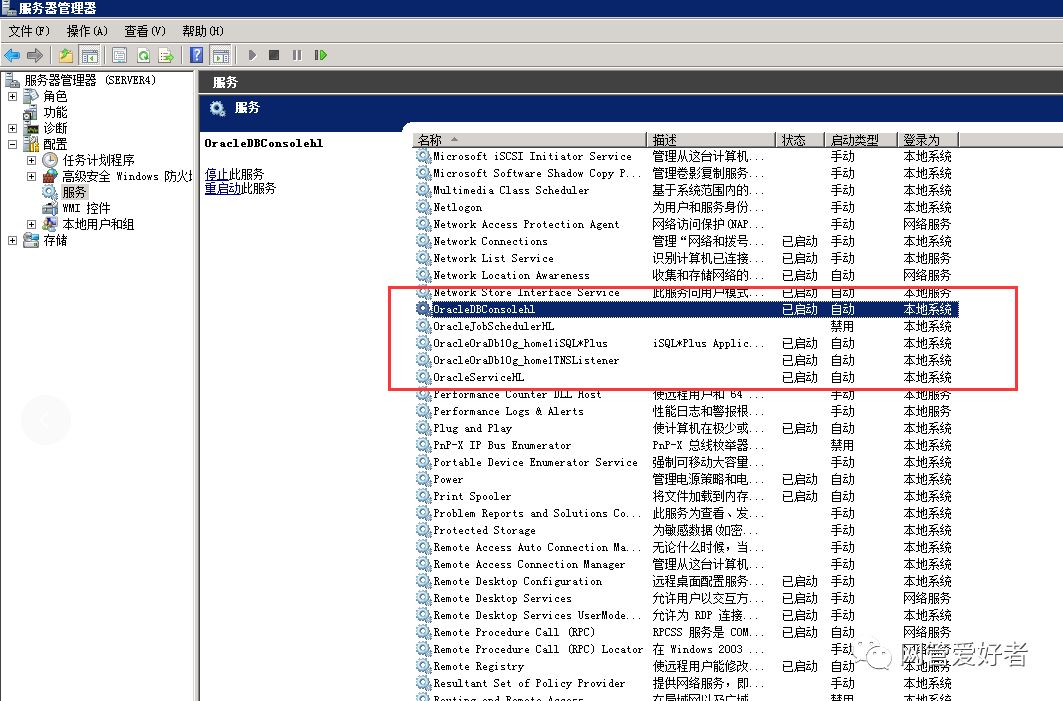Click the 重启动 this service link
1063x701 pixels.
(x=222, y=188)
